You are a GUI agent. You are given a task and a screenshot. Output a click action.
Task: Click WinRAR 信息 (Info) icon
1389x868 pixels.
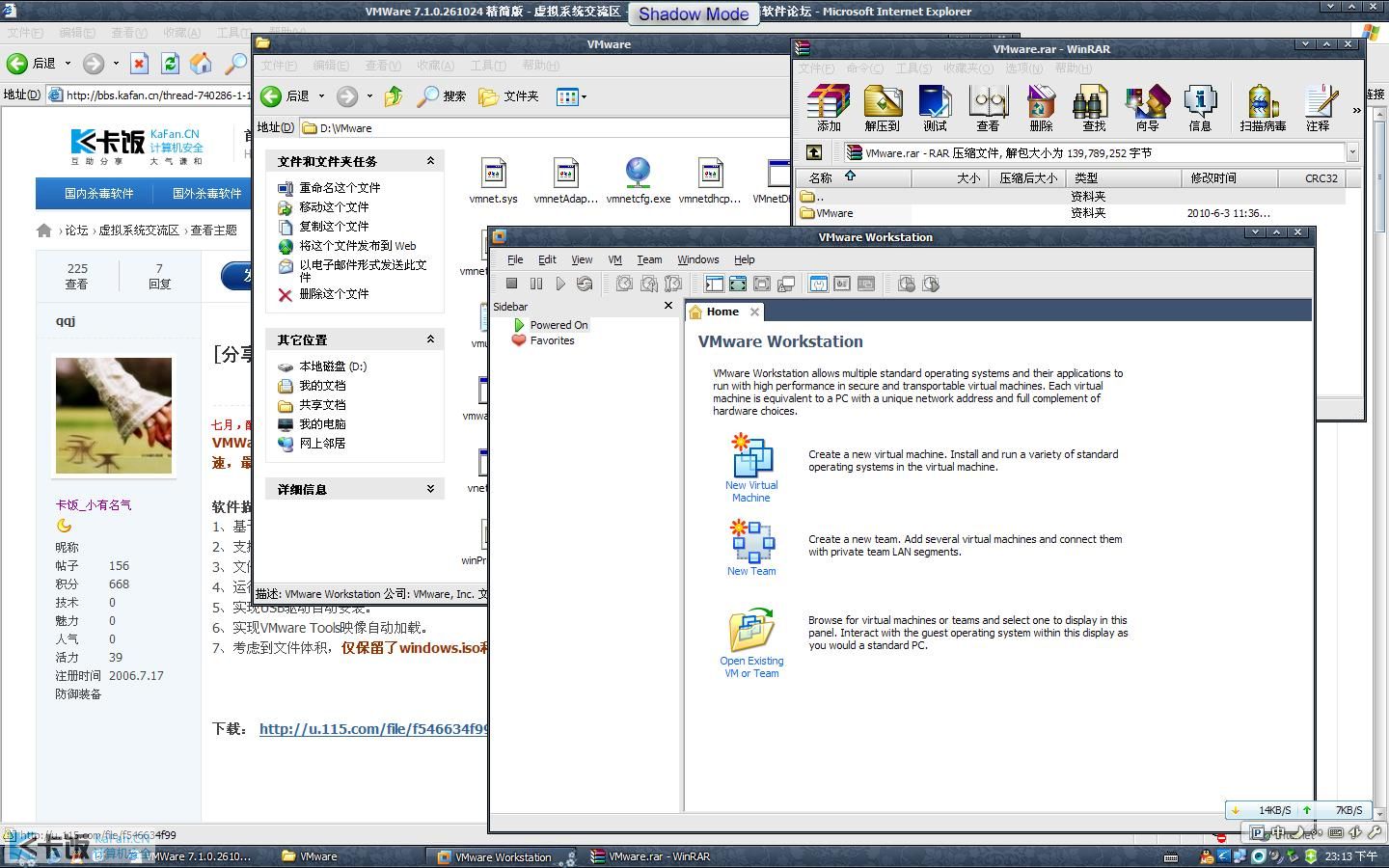1200,107
